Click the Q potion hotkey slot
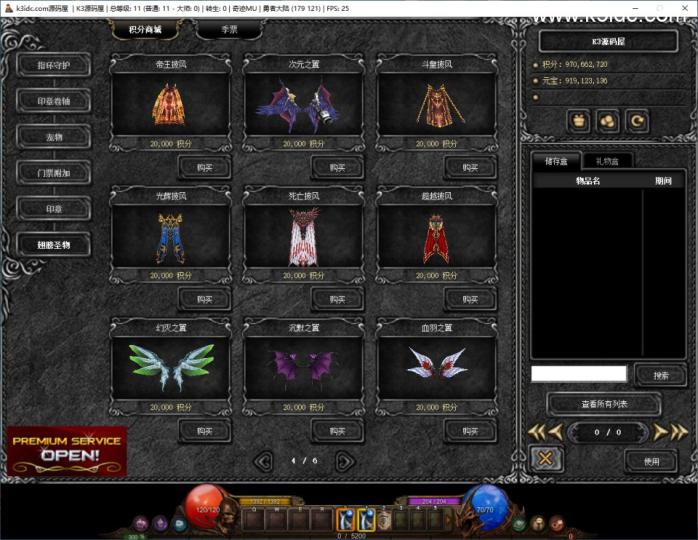 pyautogui.click(x=254, y=520)
